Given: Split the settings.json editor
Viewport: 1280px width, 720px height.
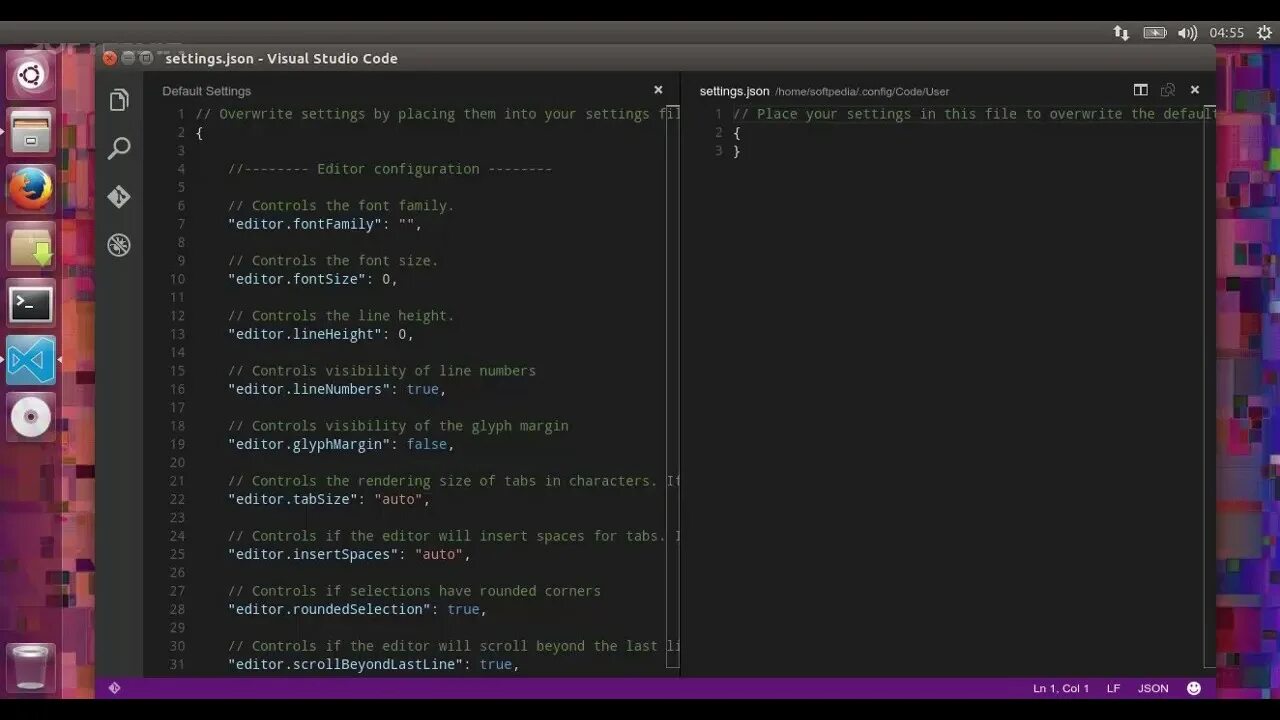Looking at the screenshot, I should click(1140, 90).
